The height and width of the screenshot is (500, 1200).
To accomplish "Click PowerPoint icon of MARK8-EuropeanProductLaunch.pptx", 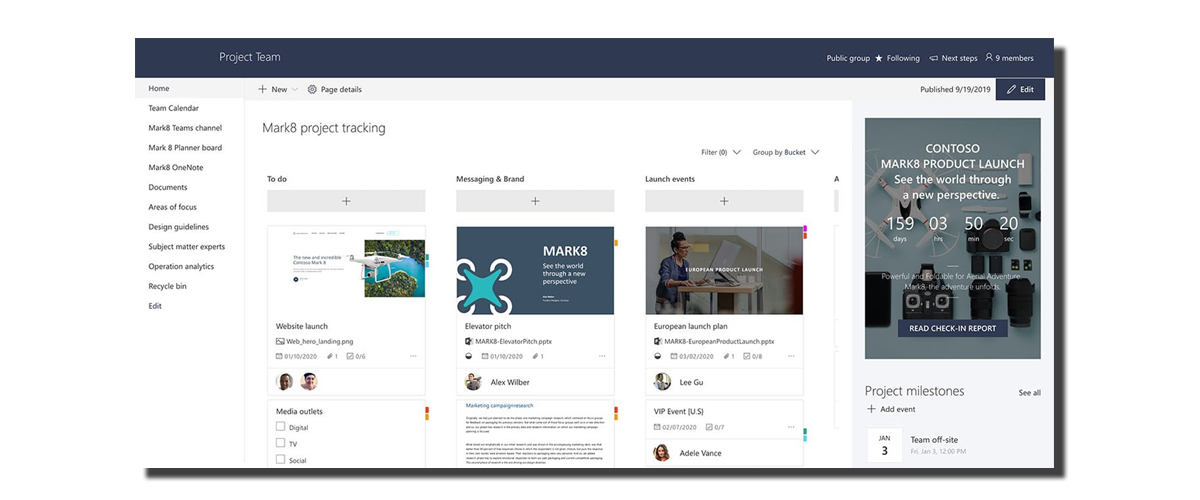I will [658, 341].
